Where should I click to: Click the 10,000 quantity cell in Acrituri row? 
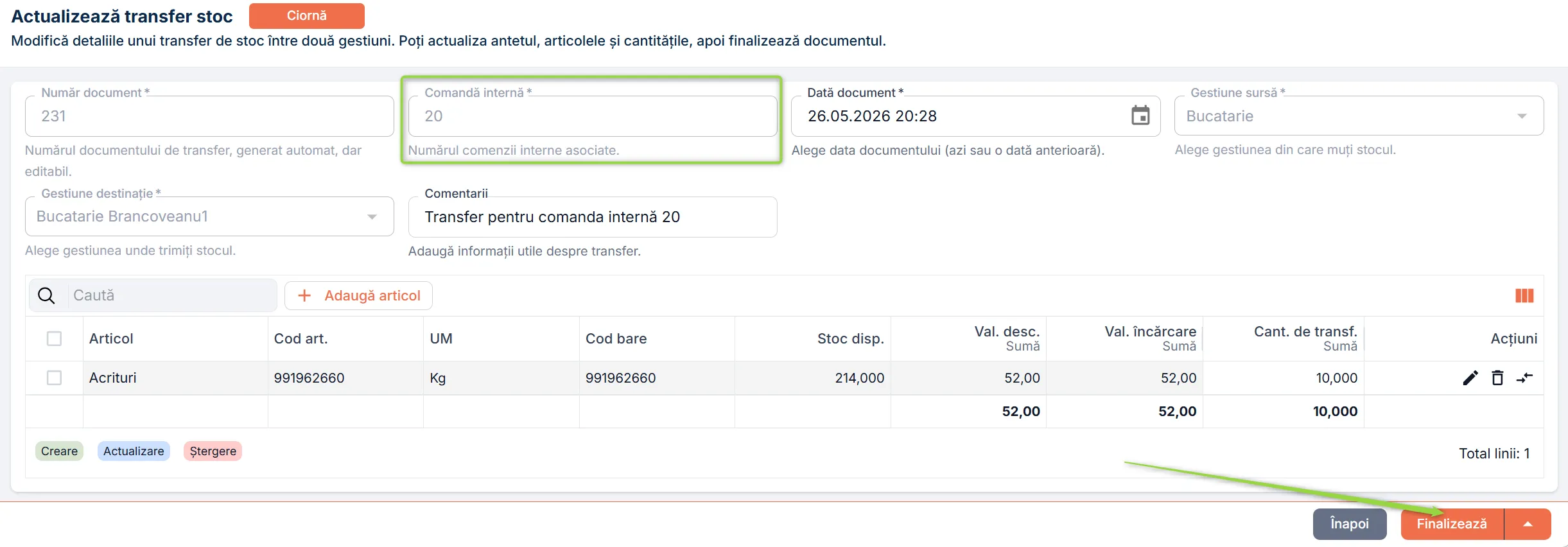pos(1284,378)
